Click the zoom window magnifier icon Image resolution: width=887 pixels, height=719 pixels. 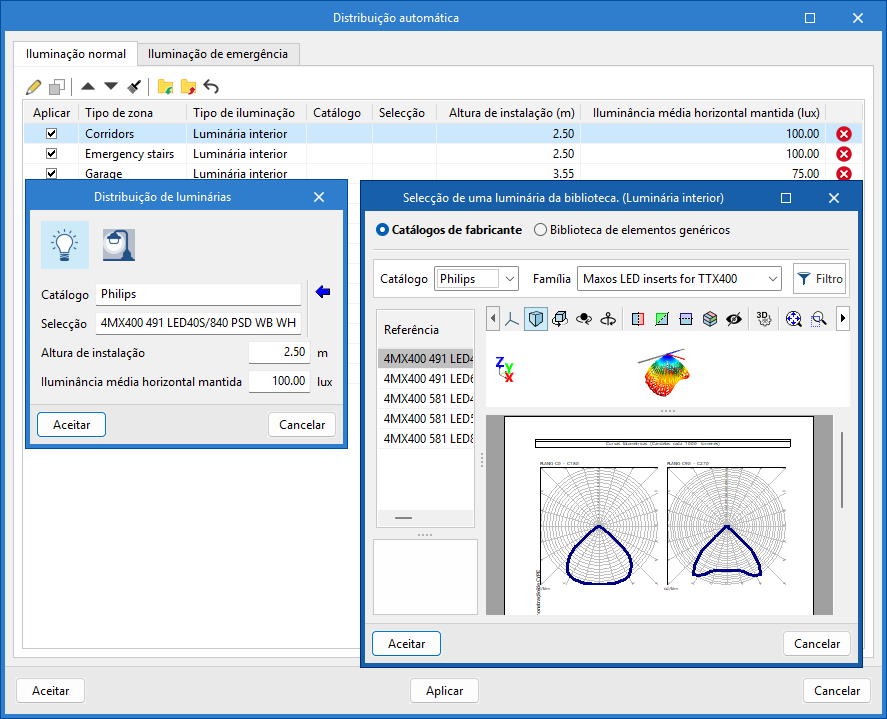click(x=818, y=319)
